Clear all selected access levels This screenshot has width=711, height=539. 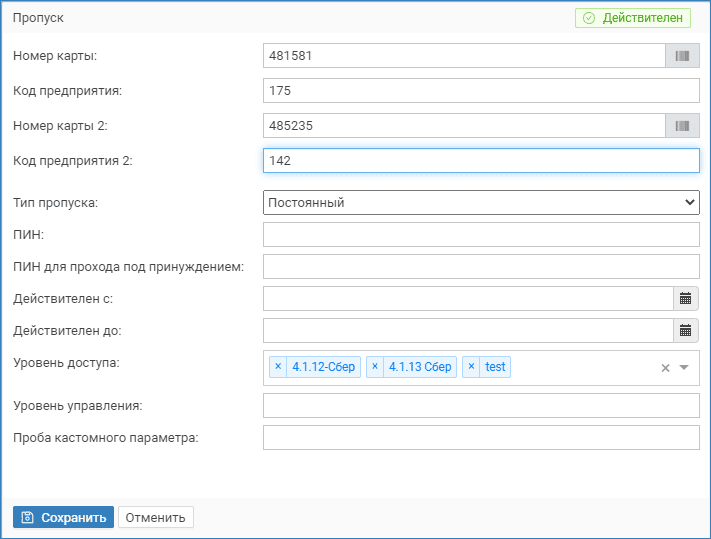(665, 368)
